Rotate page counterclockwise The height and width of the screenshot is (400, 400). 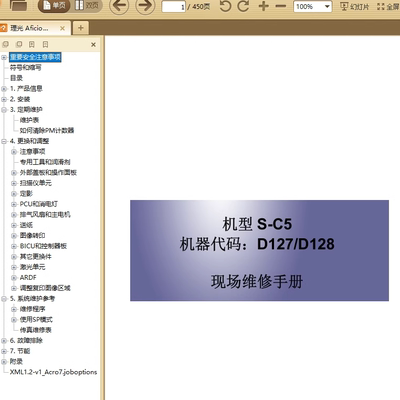225,6
